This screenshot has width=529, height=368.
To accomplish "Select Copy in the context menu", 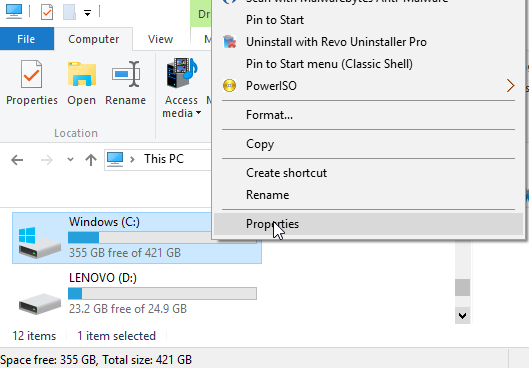I will [x=368, y=144].
